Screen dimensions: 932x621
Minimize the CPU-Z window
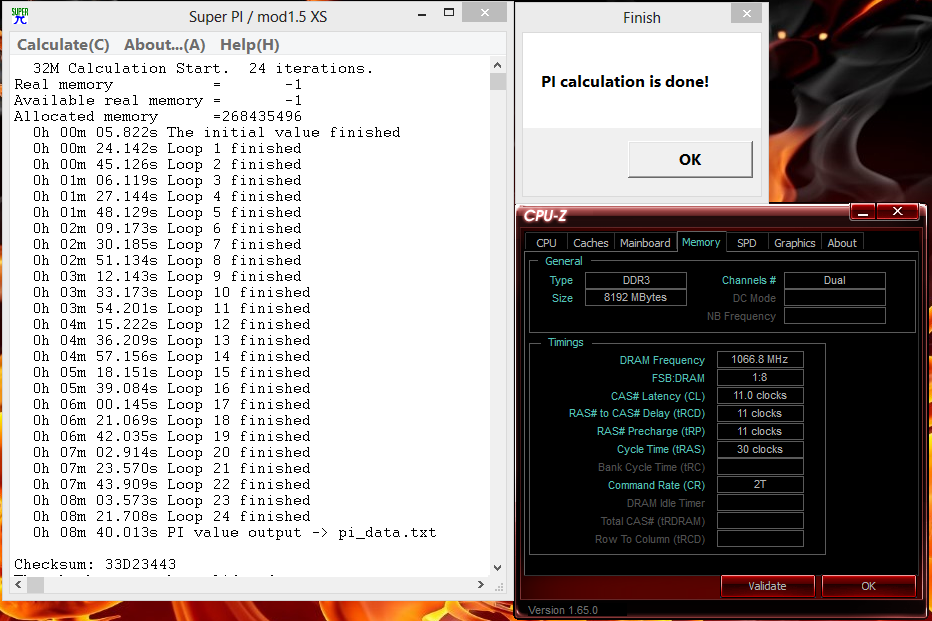[x=863, y=212]
